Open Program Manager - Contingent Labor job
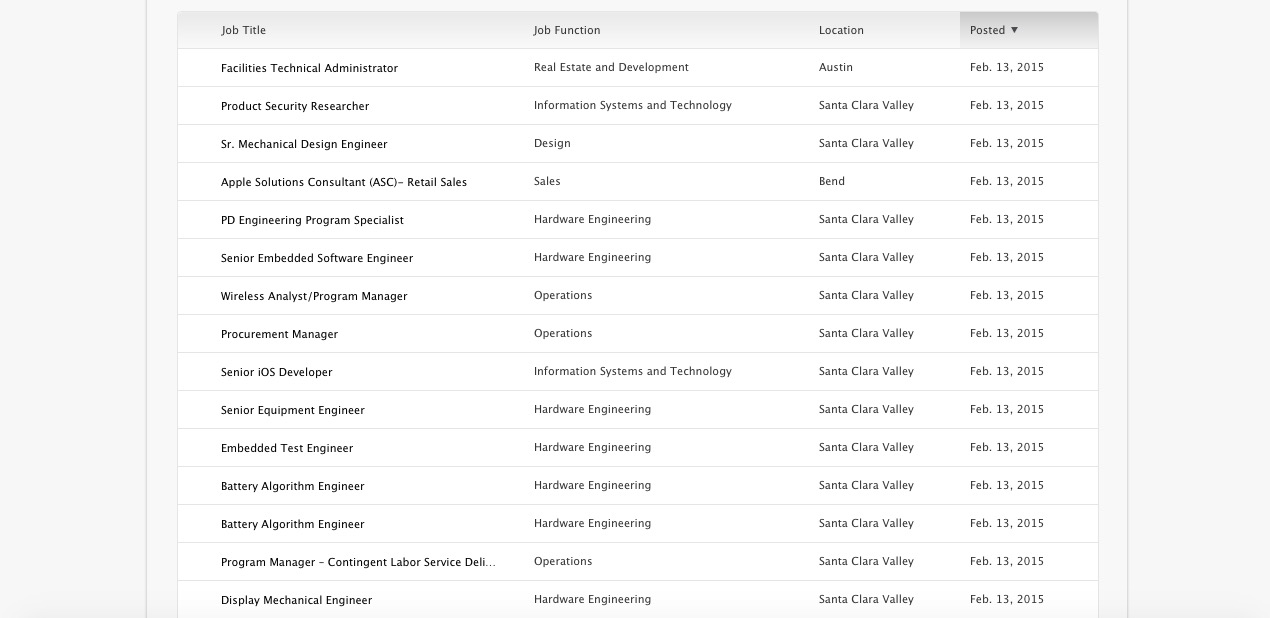 click(358, 562)
